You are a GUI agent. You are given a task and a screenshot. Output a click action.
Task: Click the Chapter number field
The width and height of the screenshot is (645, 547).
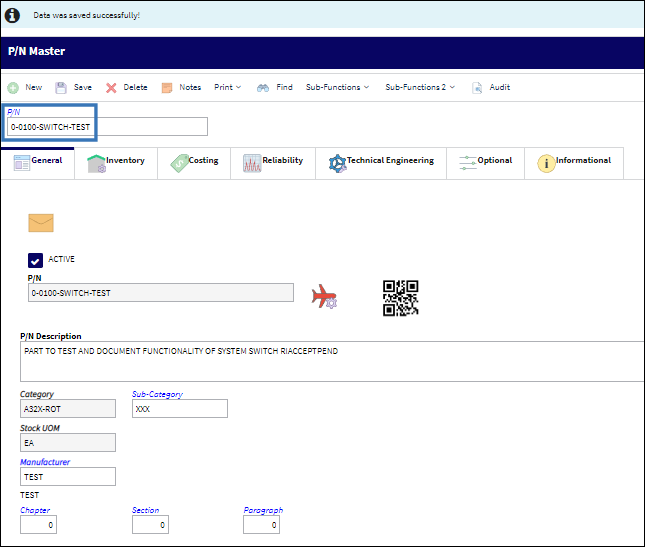point(38,525)
